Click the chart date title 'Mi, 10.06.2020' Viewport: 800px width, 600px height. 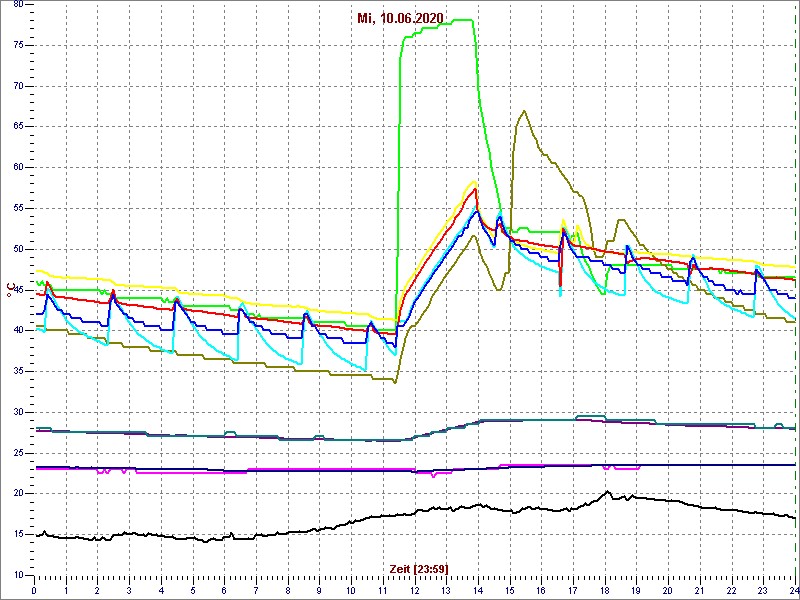(399, 19)
